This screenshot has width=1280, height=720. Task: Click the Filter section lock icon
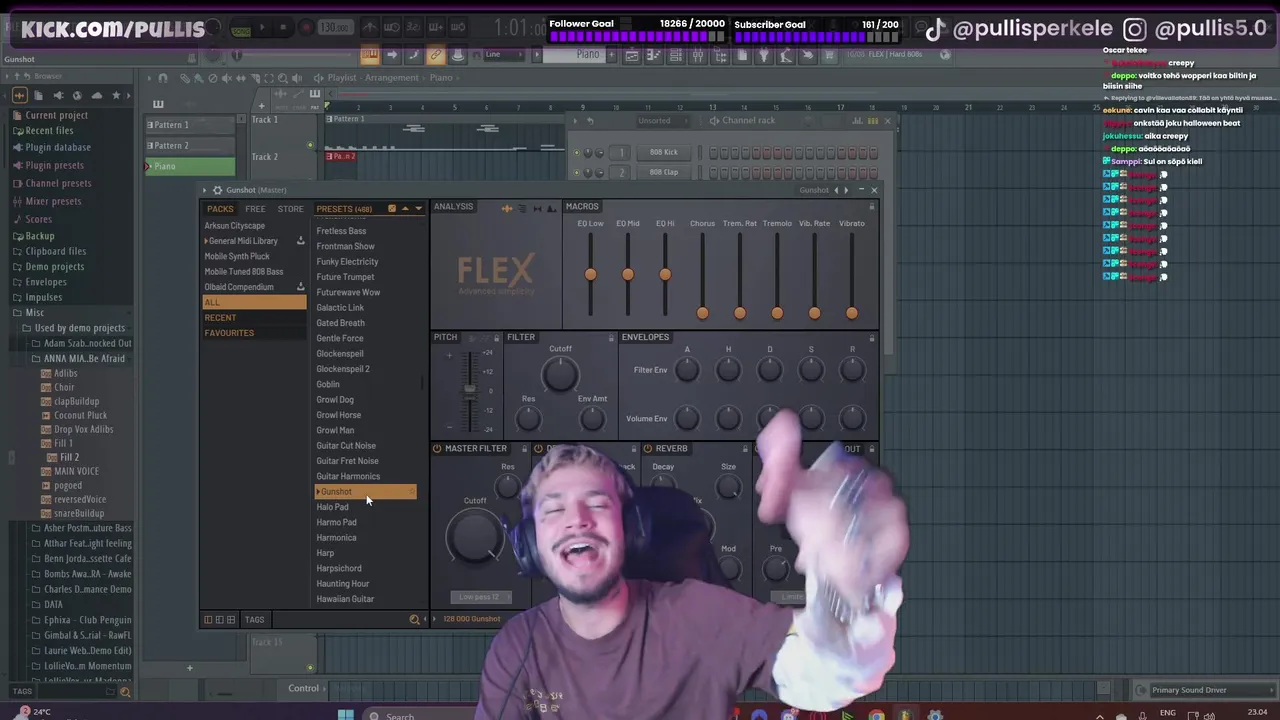pos(610,338)
